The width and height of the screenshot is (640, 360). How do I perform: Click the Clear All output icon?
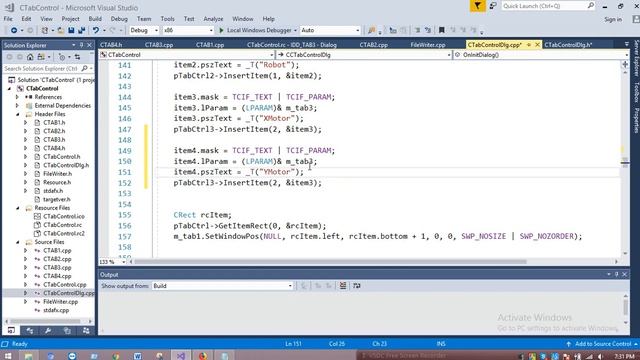(x=343, y=286)
